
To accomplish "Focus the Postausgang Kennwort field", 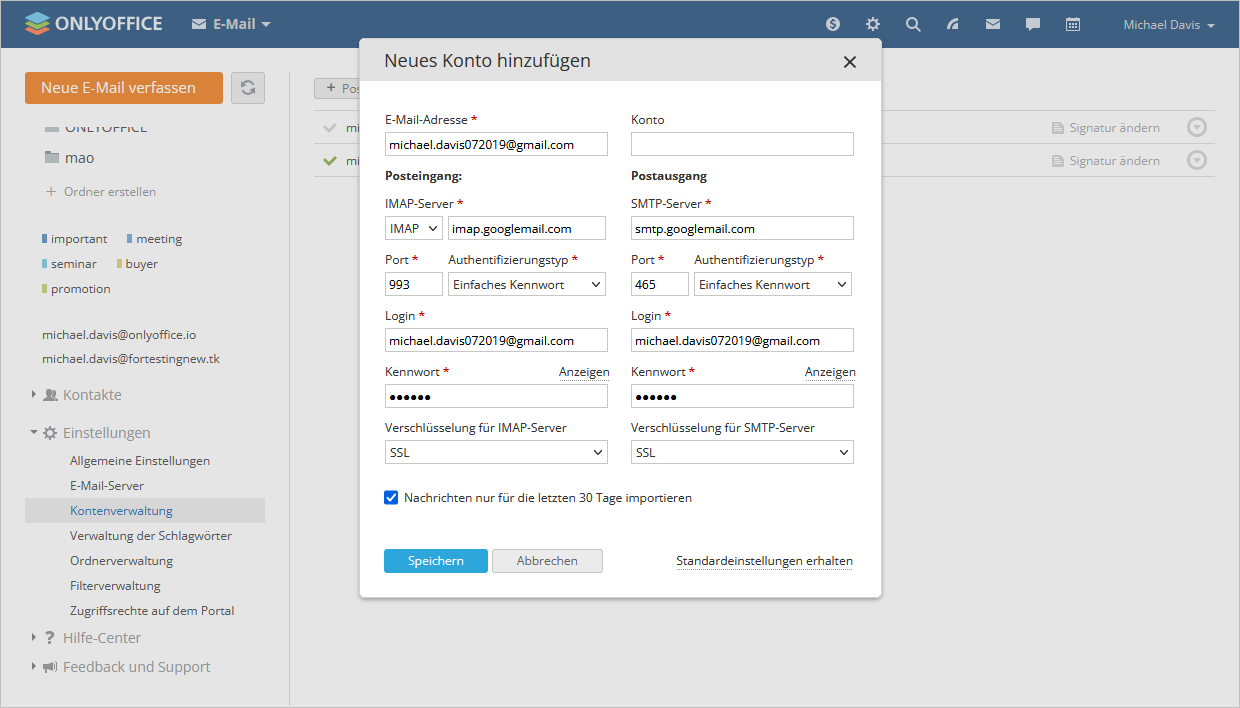I will point(742,396).
